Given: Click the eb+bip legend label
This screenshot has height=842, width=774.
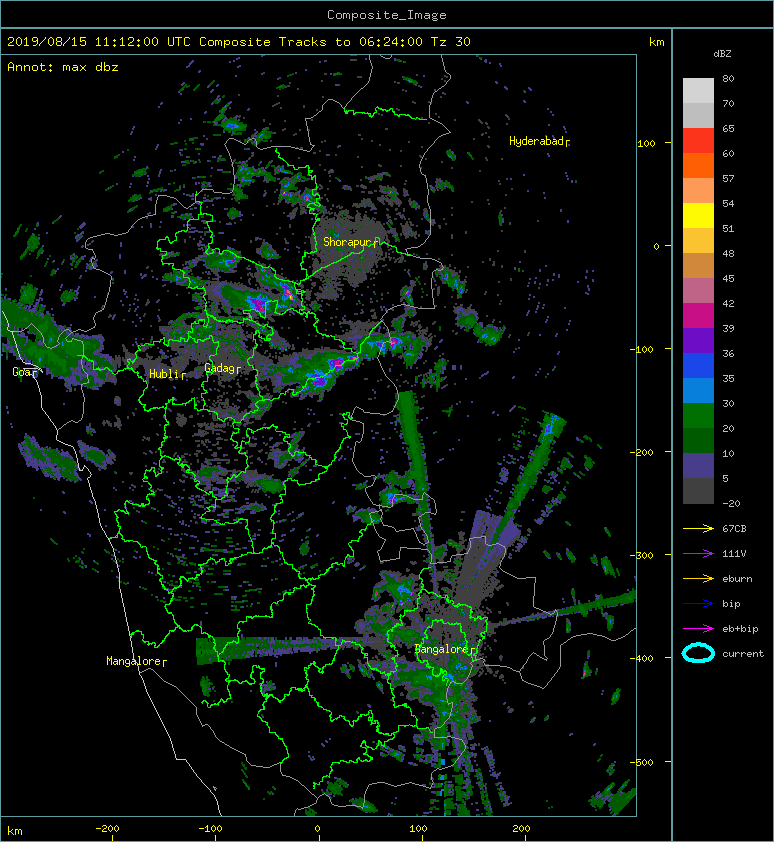Looking at the screenshot, I should (740, 629).
